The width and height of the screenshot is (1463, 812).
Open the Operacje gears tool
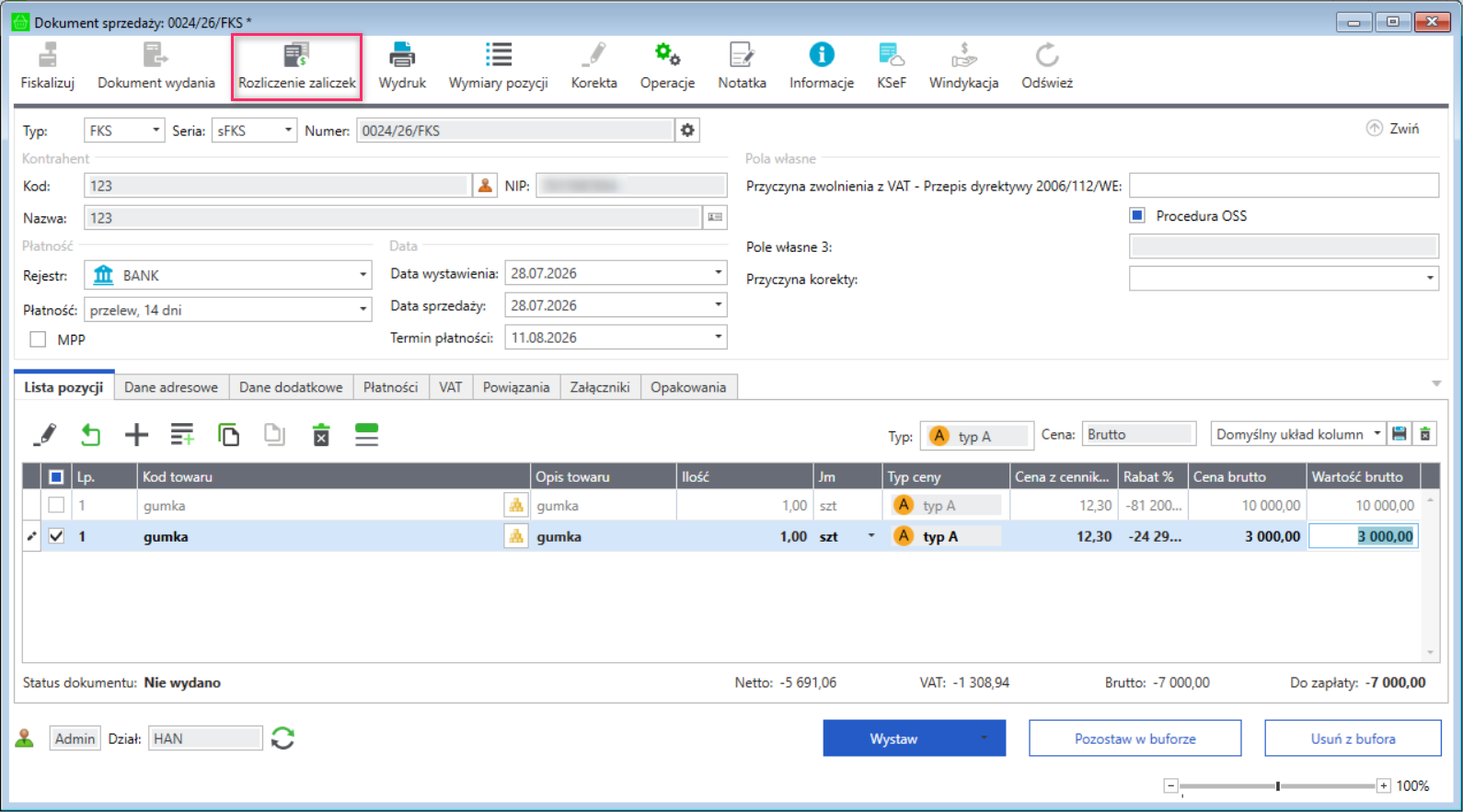click(x=667, y=55)
